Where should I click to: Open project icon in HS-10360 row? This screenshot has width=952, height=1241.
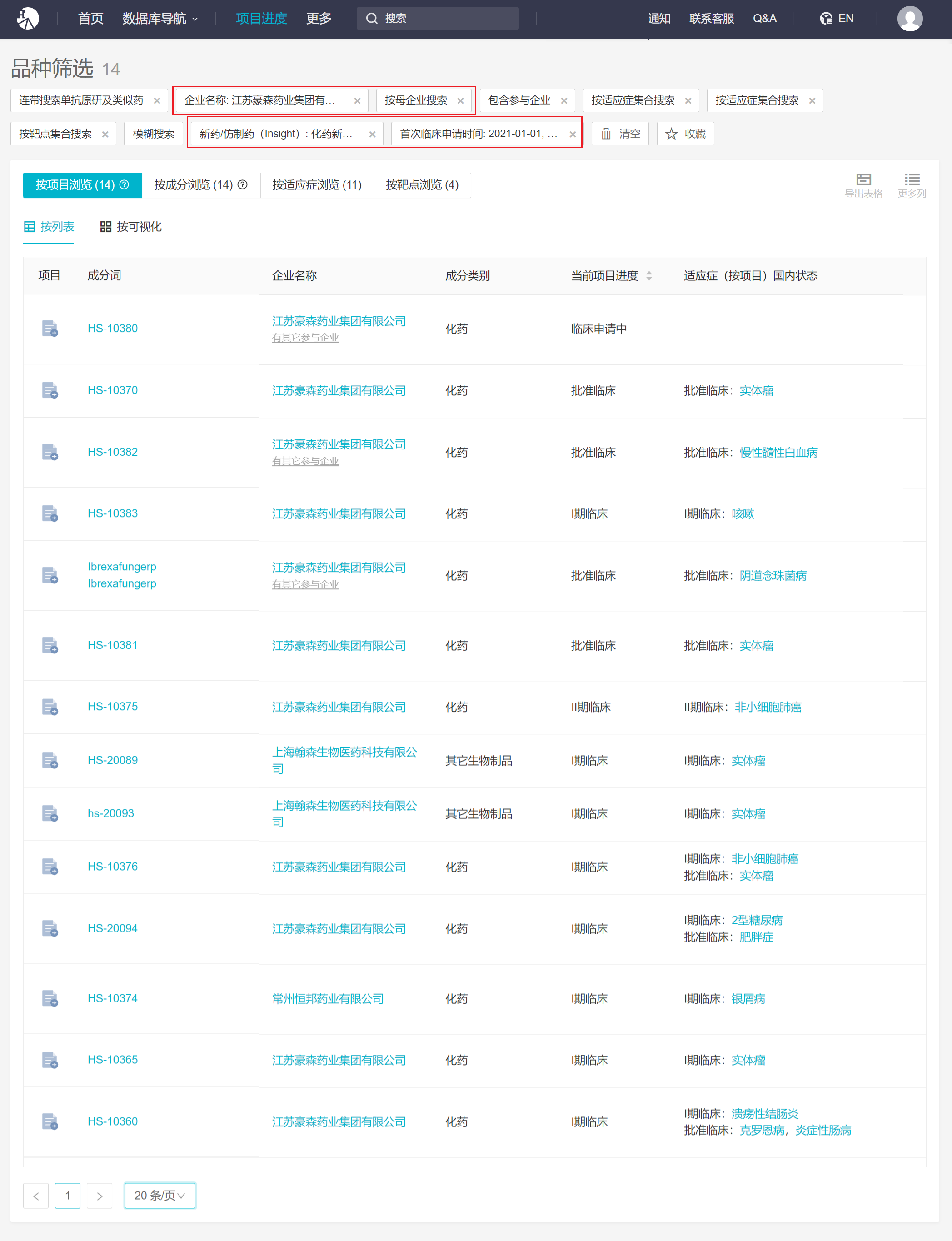pos(50,1121)
